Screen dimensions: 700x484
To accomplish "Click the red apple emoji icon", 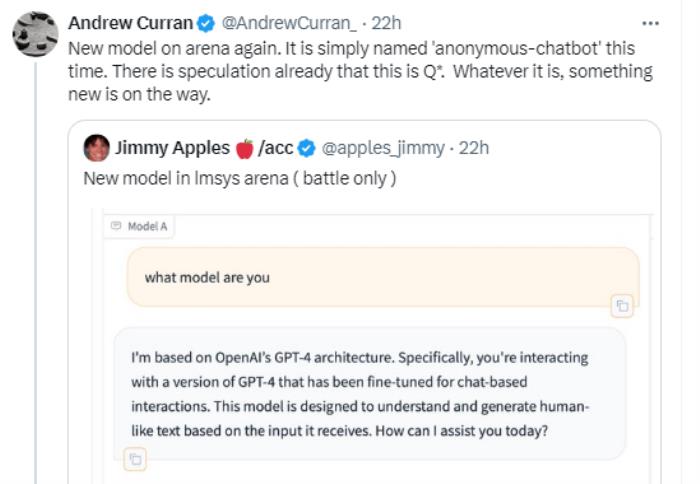I will [244, 148].
